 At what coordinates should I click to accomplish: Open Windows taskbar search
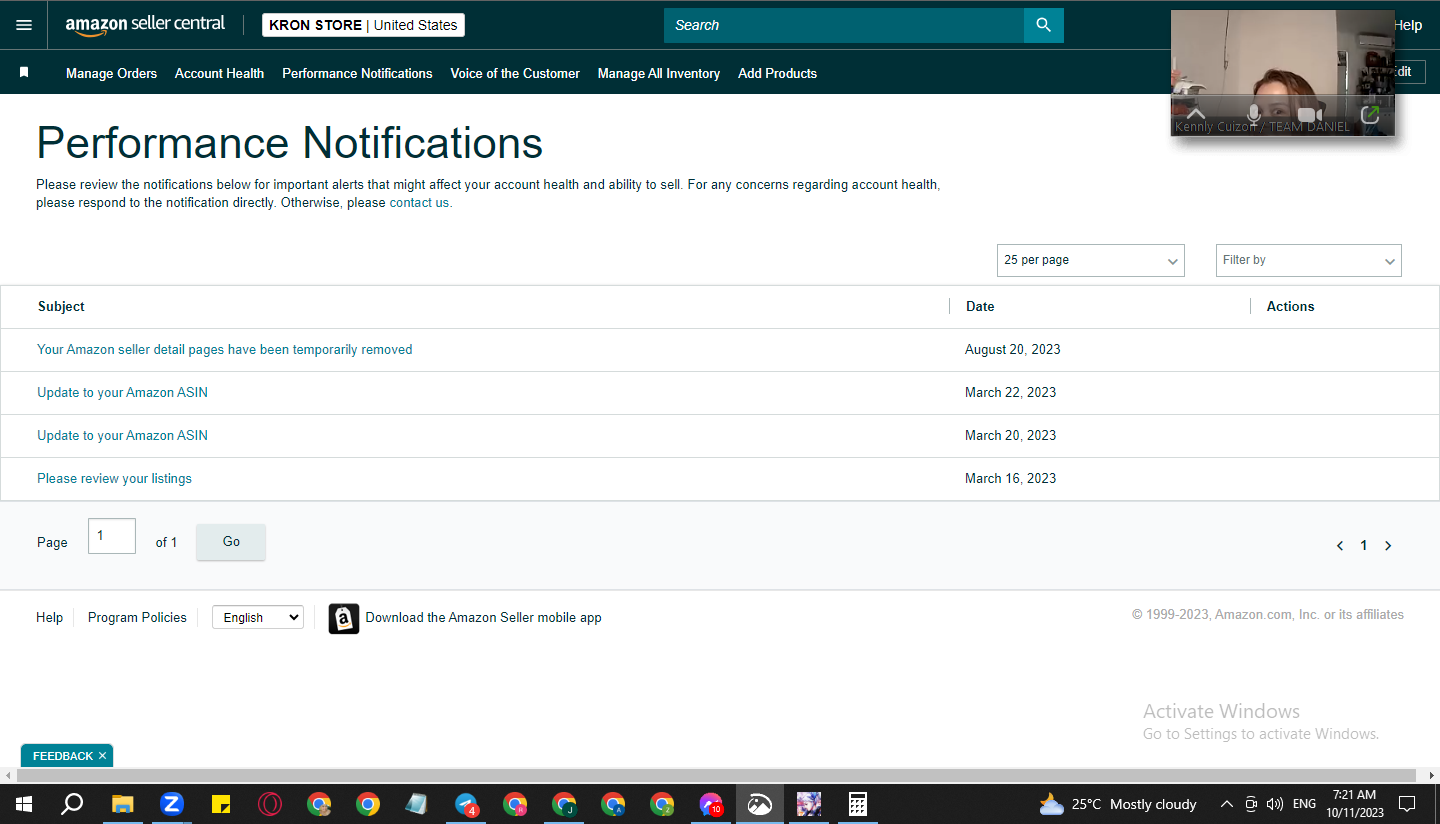coord(72,804)
